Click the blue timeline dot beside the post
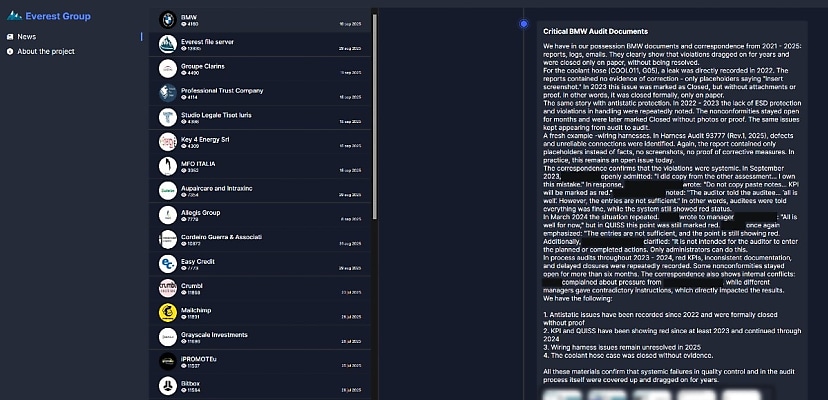Screen dimensions: 828x400 (x=523, y=24)
